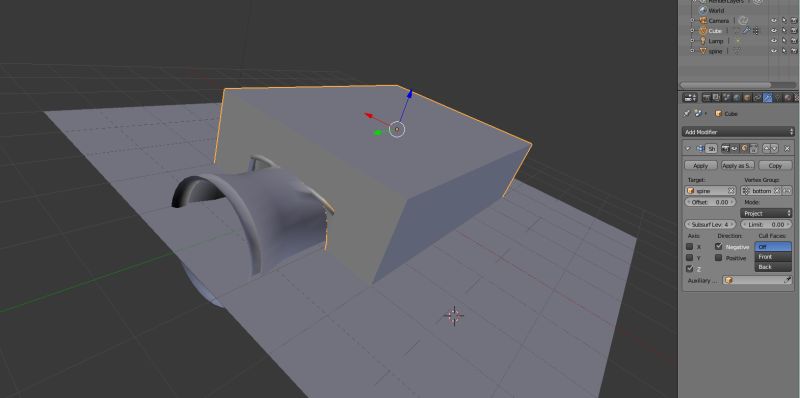
Task: Toggle viewport visibility eye for Cube
Action: point(773,31)
